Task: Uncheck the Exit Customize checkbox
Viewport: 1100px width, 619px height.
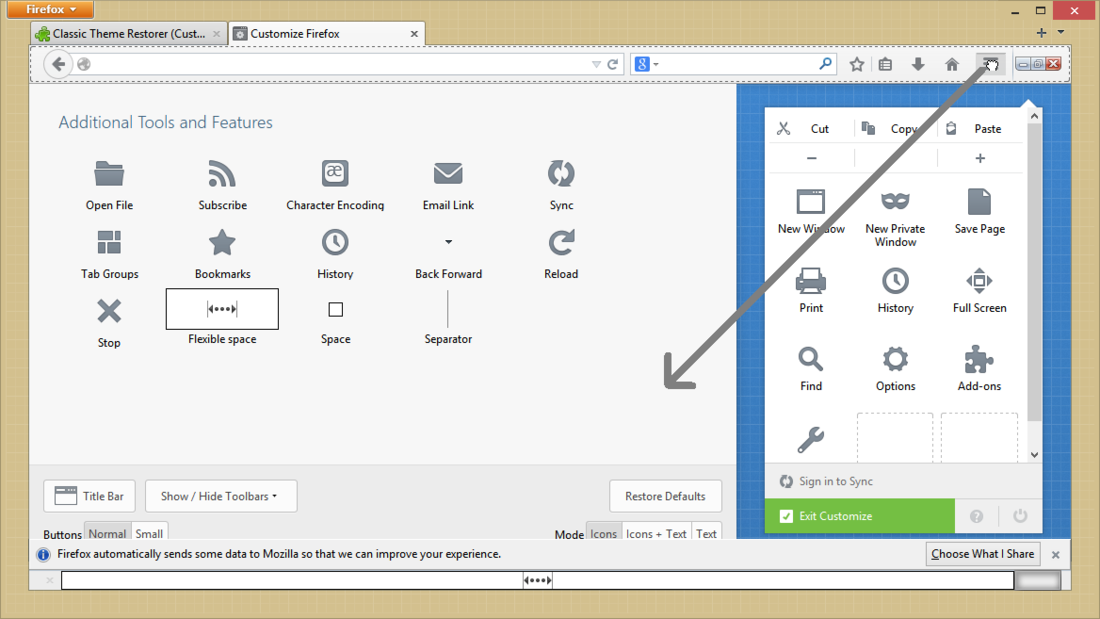Action: coord(786,517)
